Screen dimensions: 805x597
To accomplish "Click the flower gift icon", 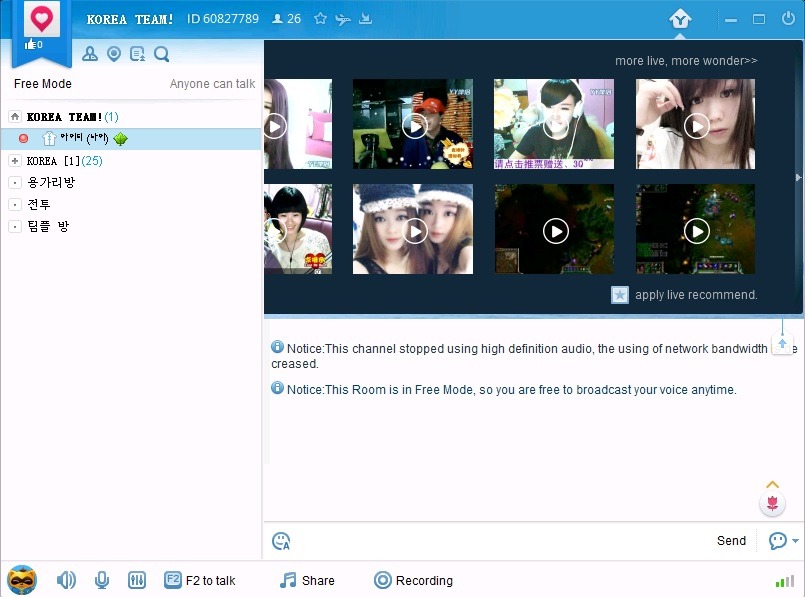I will [x=772, y=503].
